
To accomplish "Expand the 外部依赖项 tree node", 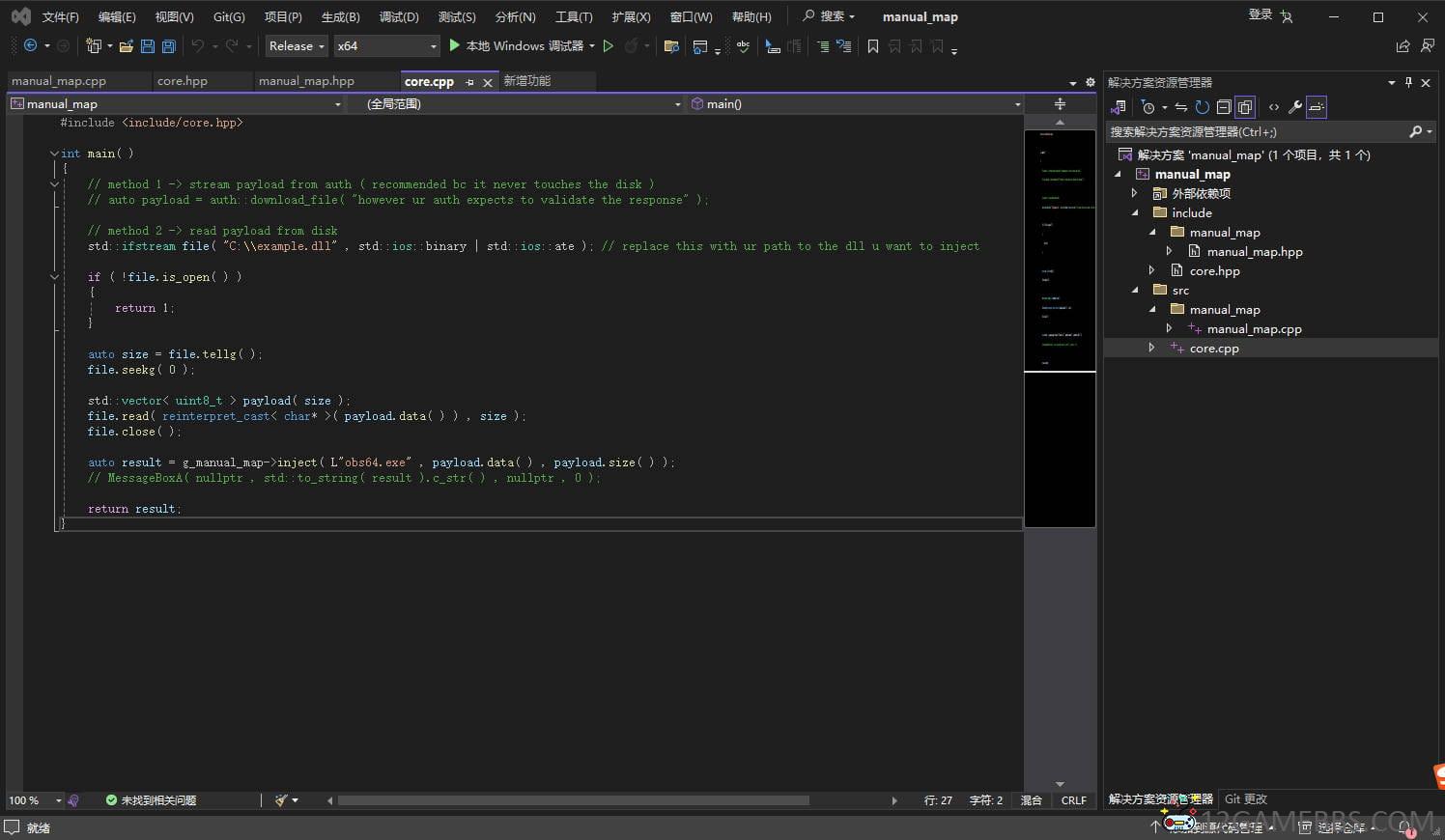I will point(1135,194).
